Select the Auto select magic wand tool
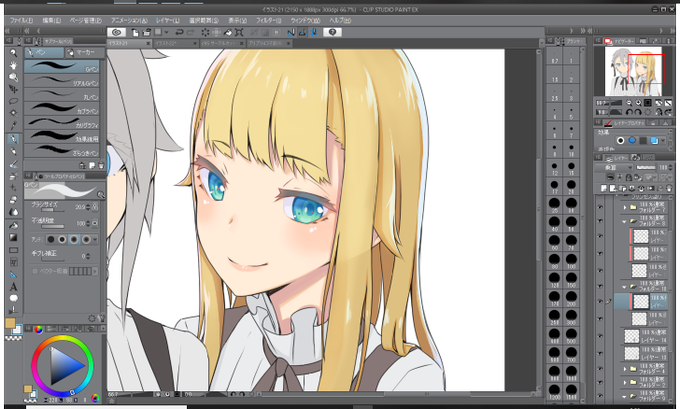The height and width of the screenshot is (409, 680). point(13,113)
